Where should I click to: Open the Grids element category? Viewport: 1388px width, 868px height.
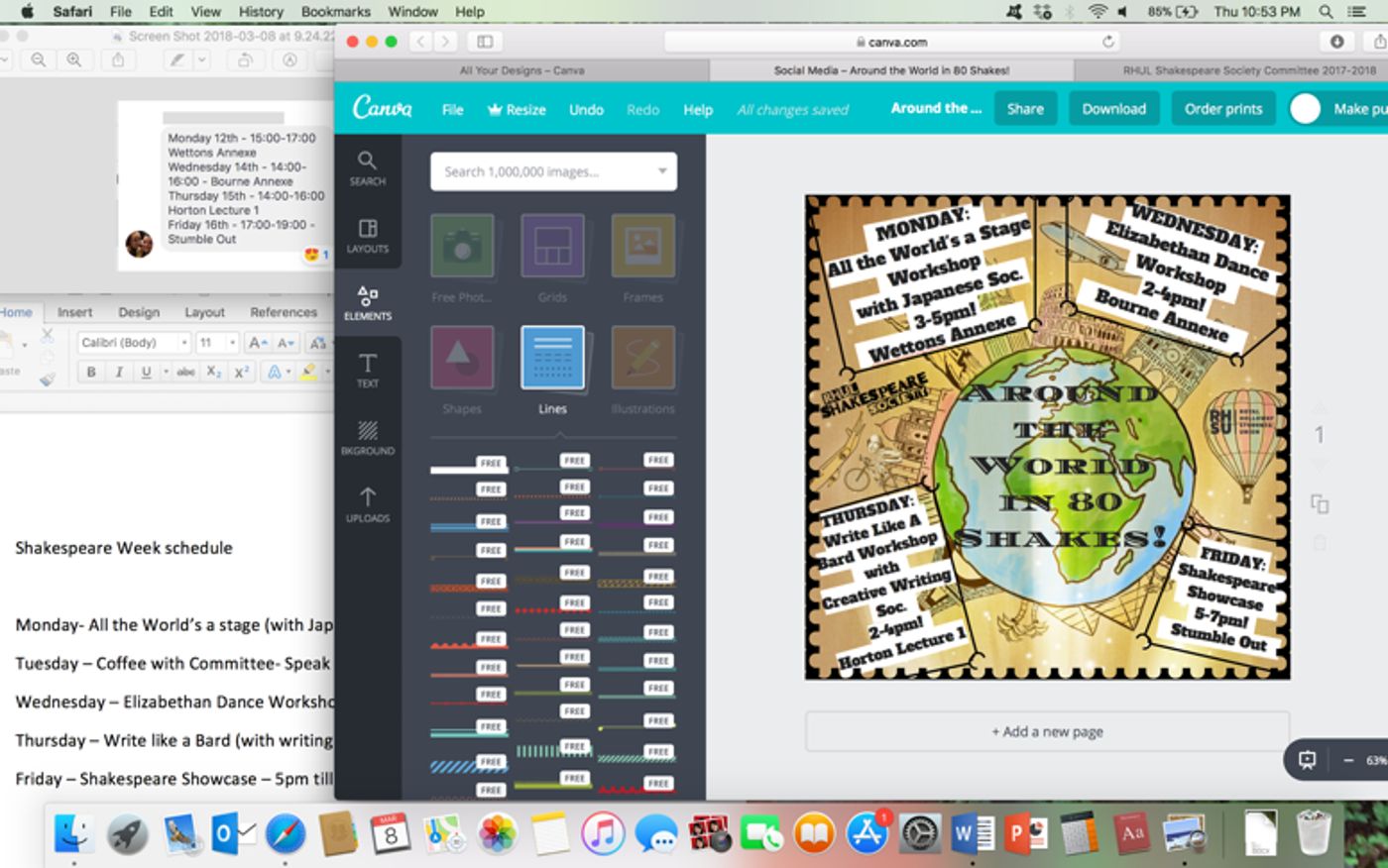[x=552, y=246]
